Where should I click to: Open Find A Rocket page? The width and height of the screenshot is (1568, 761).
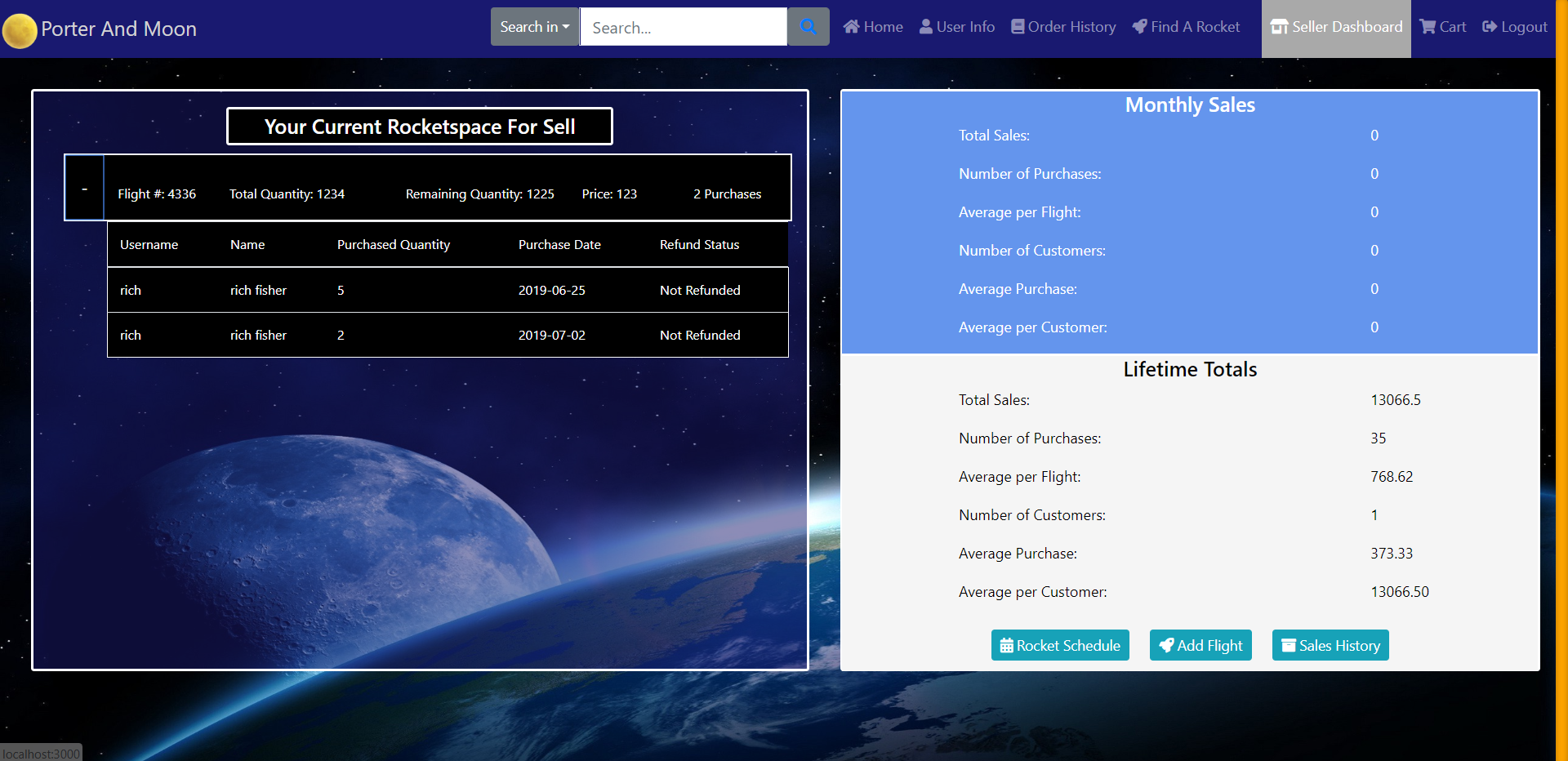click(x=1186, y=27)
